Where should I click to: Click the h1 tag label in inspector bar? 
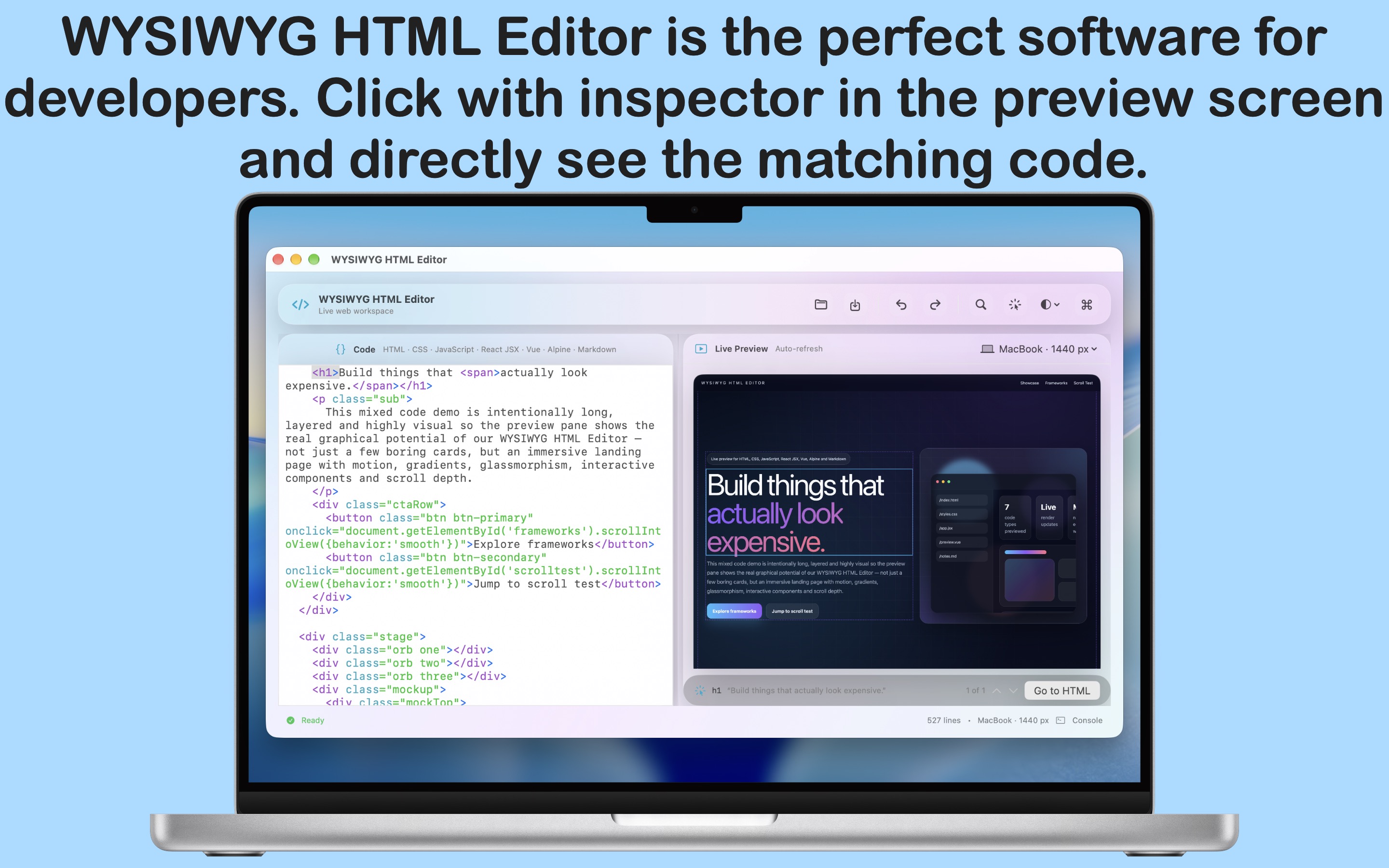(716, 691)
